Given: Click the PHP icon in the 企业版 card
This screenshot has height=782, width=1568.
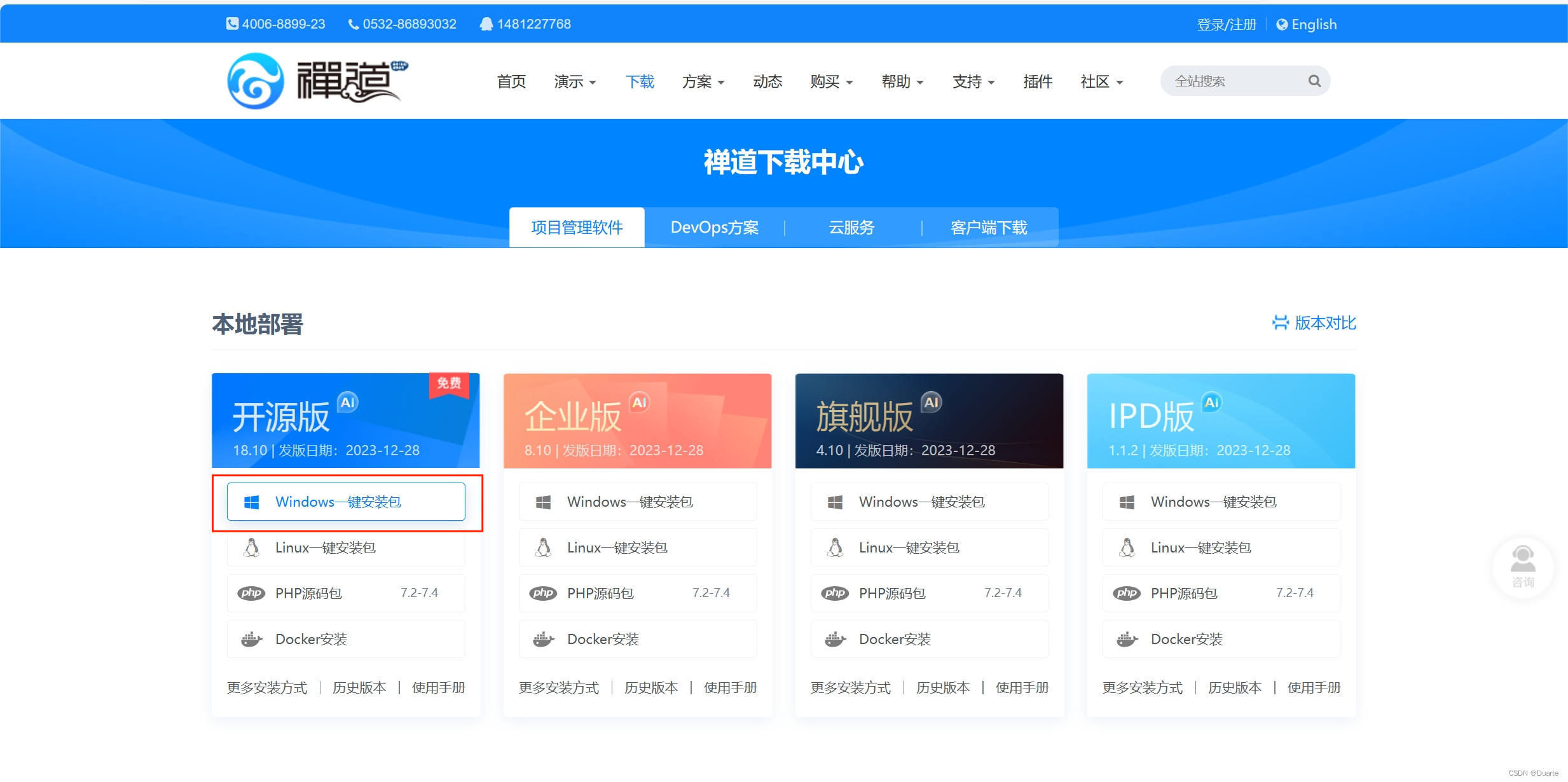Looking at the screenshot, I should click(543, 593).
